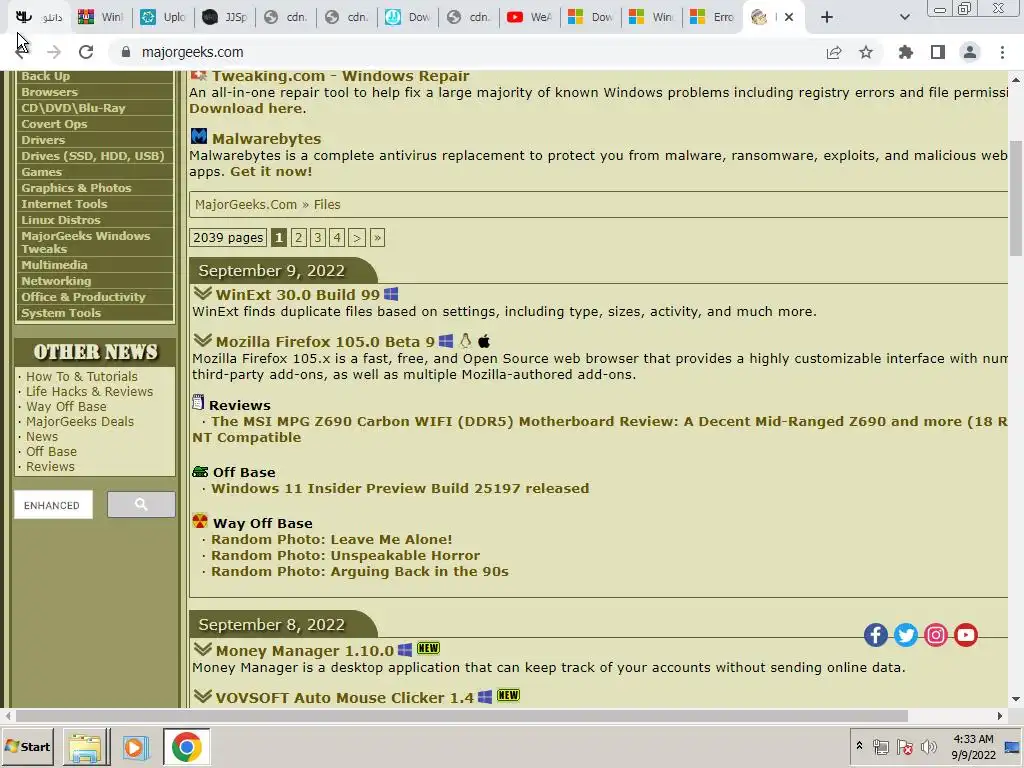Click the browser forward arrow

[54, 52]
